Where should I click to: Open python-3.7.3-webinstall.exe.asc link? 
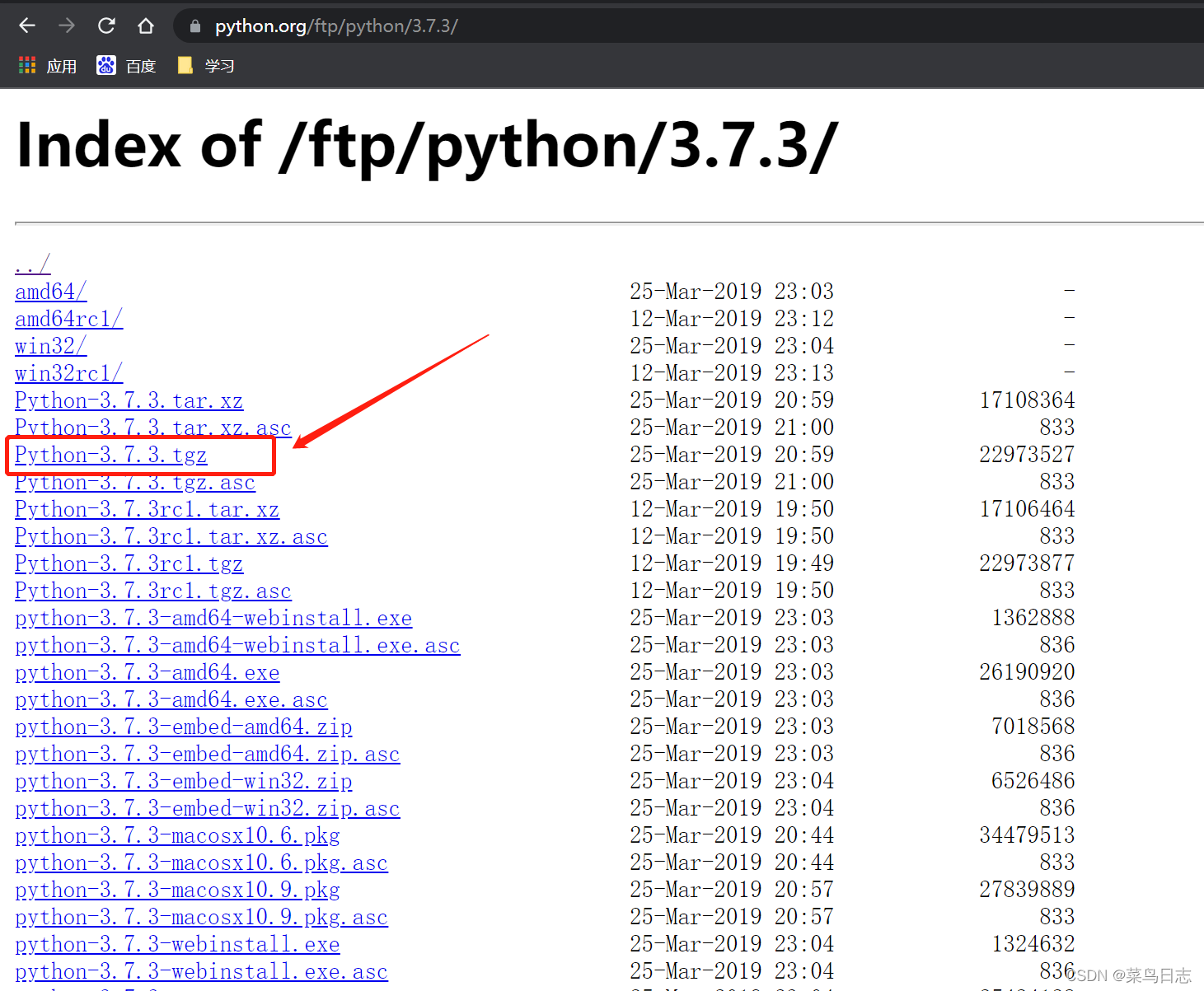202,971
